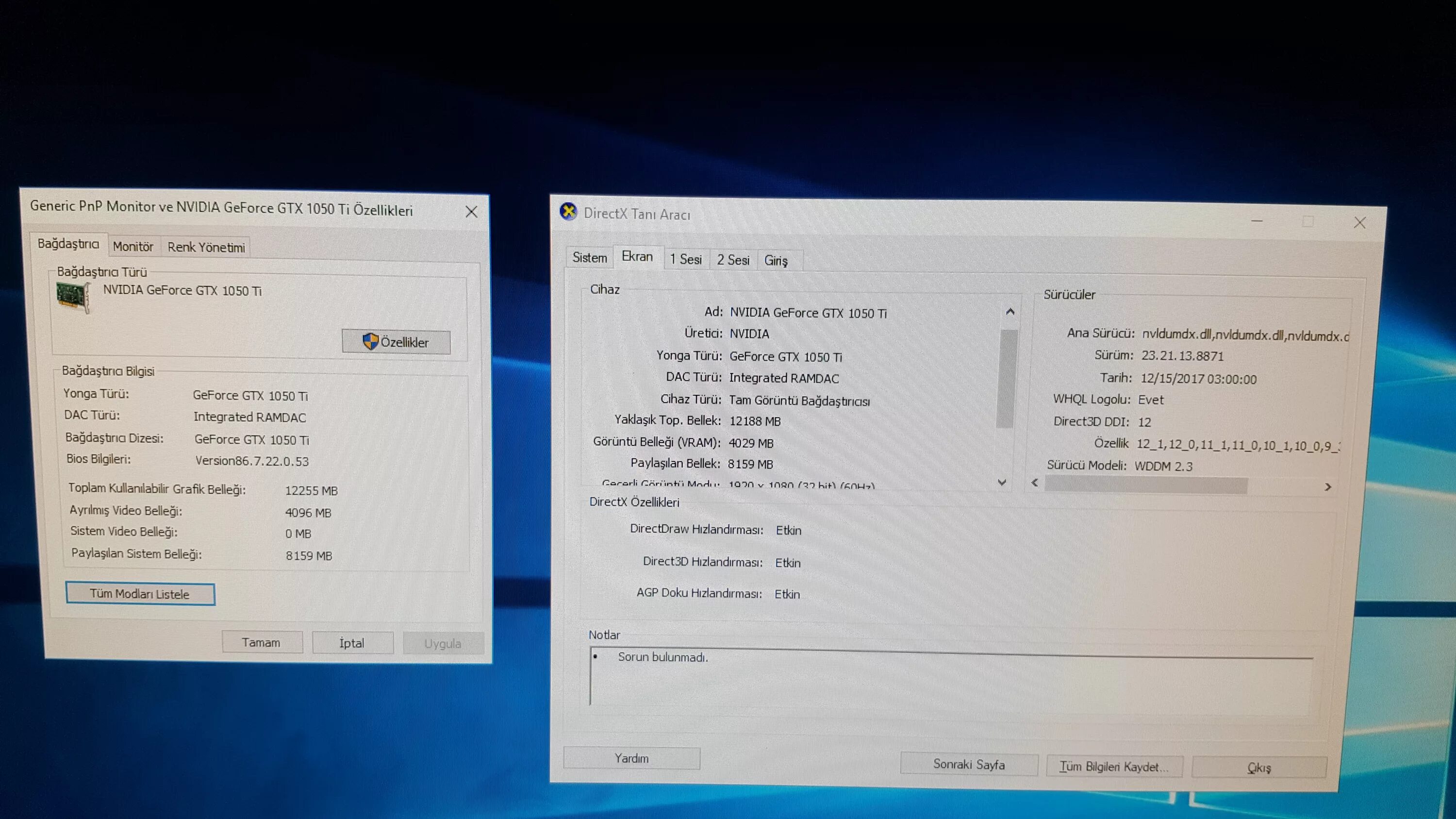Click the right arrow of Sürücüler scrollbar
Screen dimensions: 1456x819
coord(1328,486)
